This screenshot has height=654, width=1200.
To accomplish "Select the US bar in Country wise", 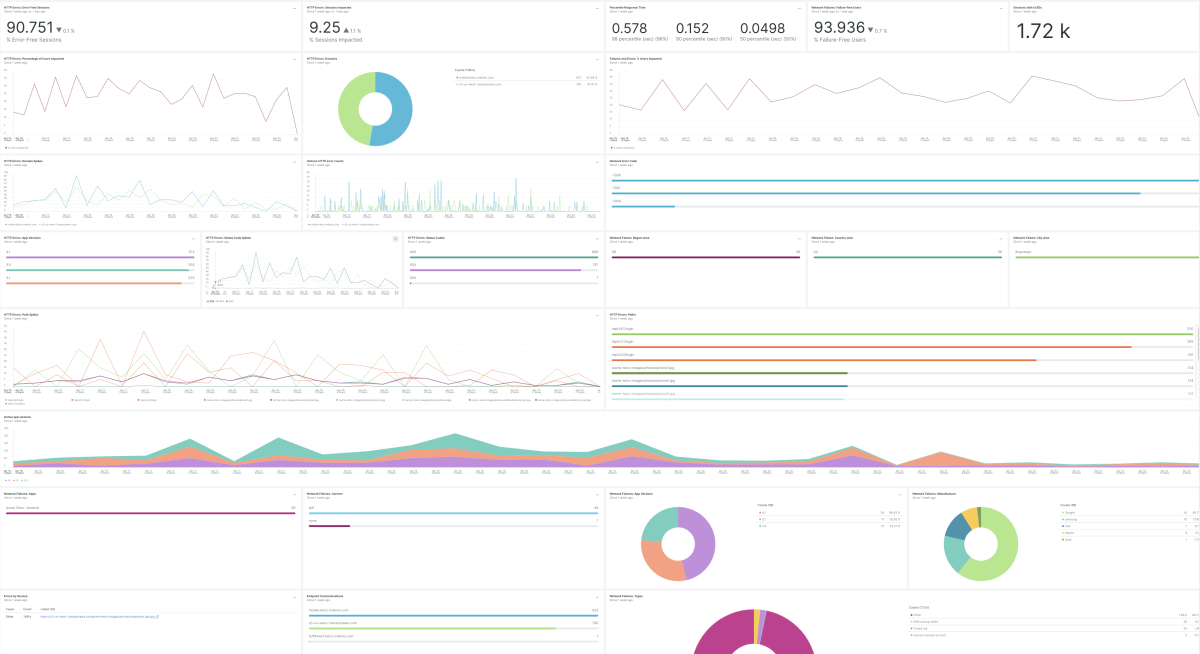I will click(x=905, y=257).
